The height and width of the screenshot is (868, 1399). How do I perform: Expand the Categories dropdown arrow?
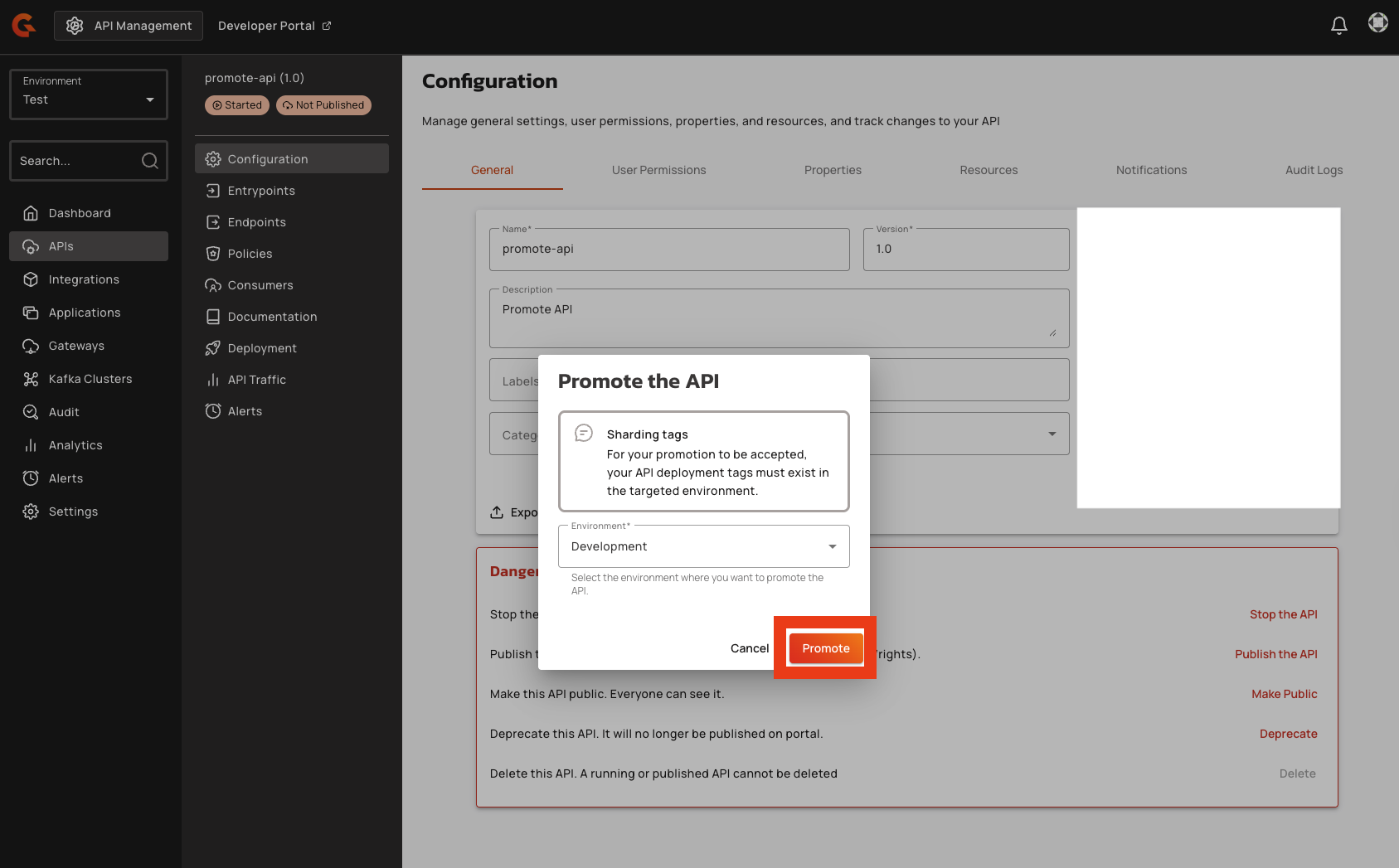pos(1052,434)
